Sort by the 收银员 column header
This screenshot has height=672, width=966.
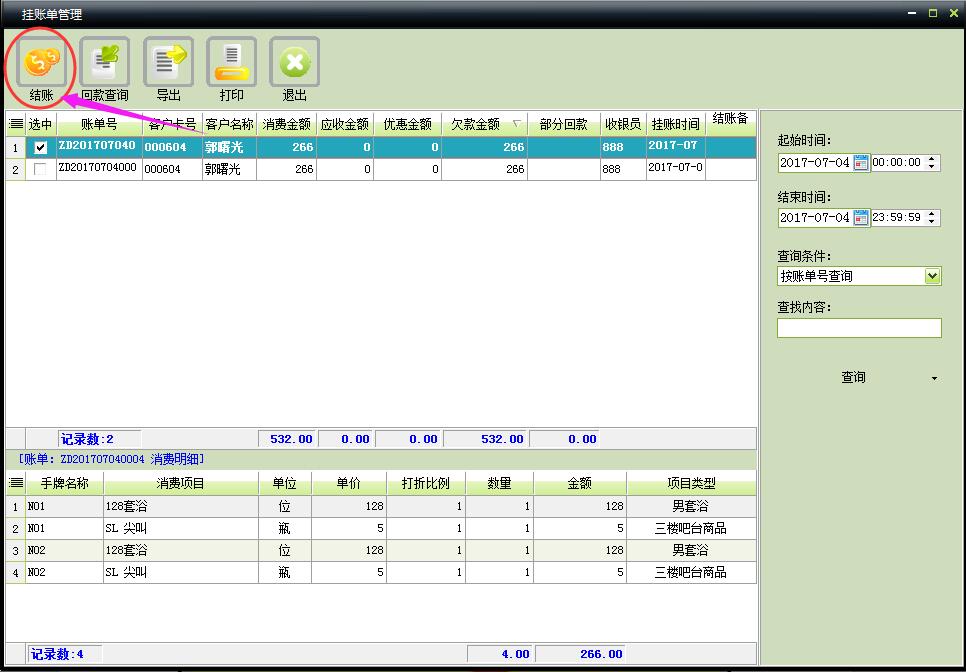[x=623, y=124]
